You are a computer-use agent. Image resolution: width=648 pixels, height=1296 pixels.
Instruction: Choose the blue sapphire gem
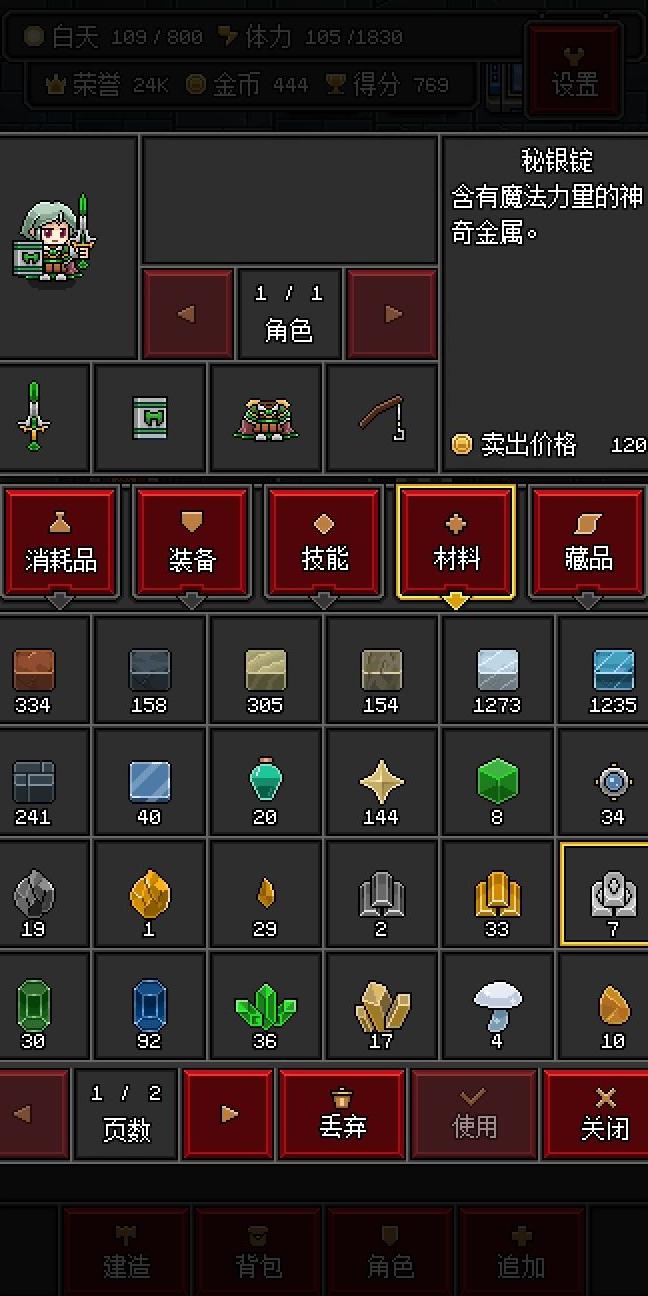pyautogui.click(x=150, y=1005)
